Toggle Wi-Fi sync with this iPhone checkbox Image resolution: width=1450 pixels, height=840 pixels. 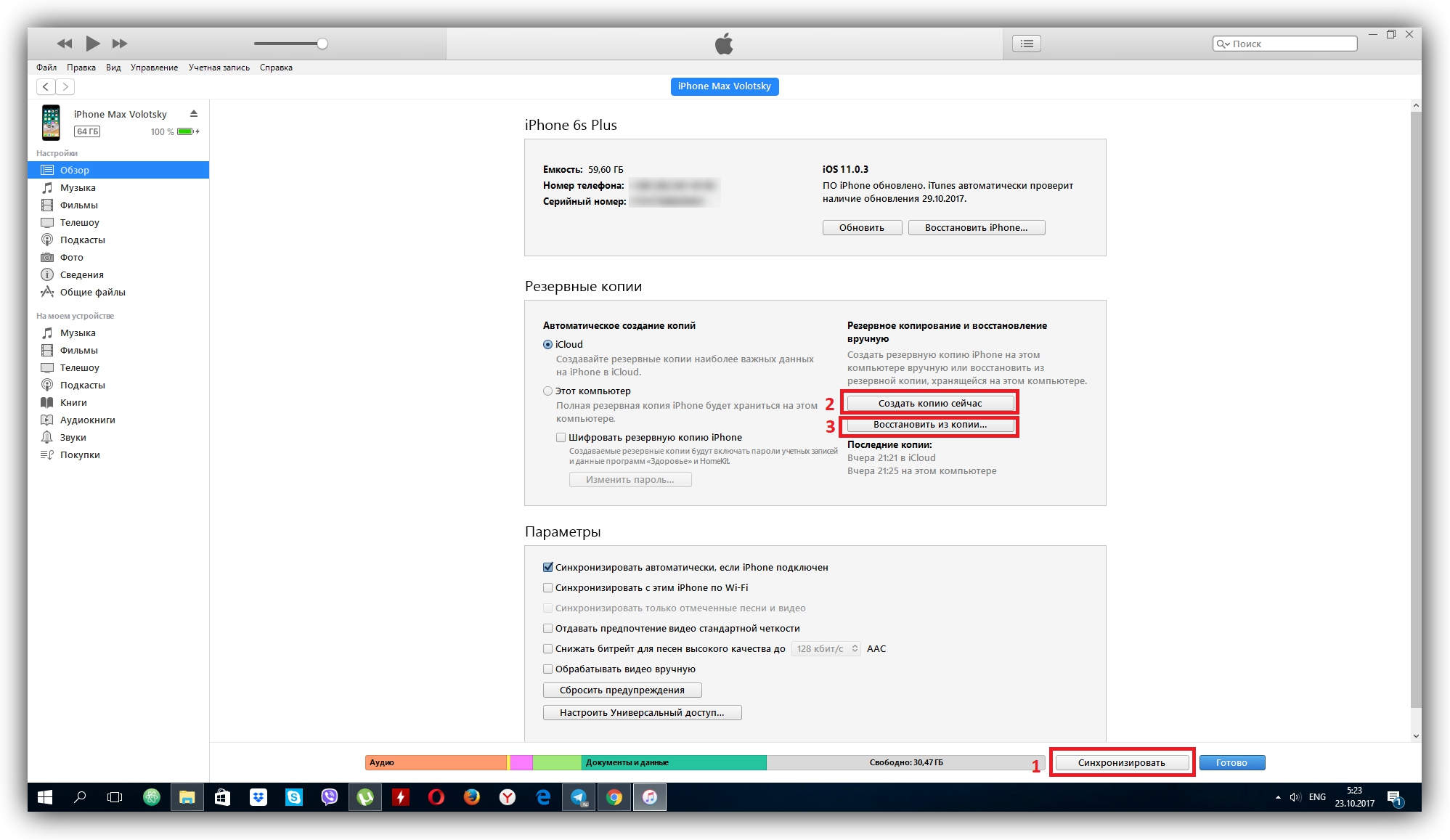[x=548, y=587]
